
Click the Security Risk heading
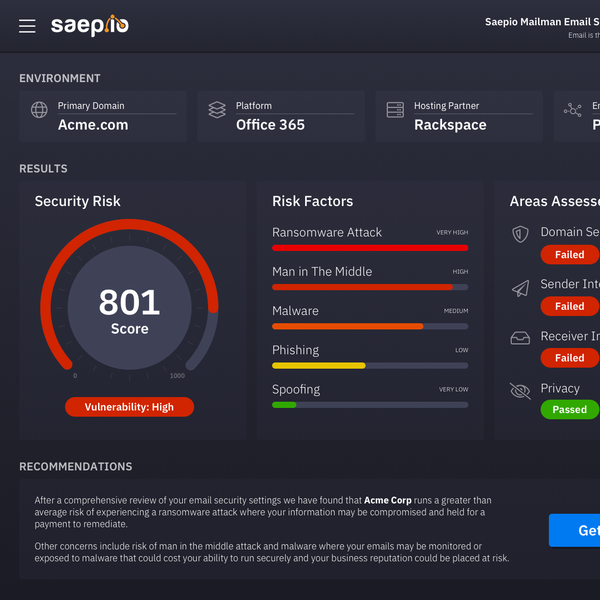[77, 201]
